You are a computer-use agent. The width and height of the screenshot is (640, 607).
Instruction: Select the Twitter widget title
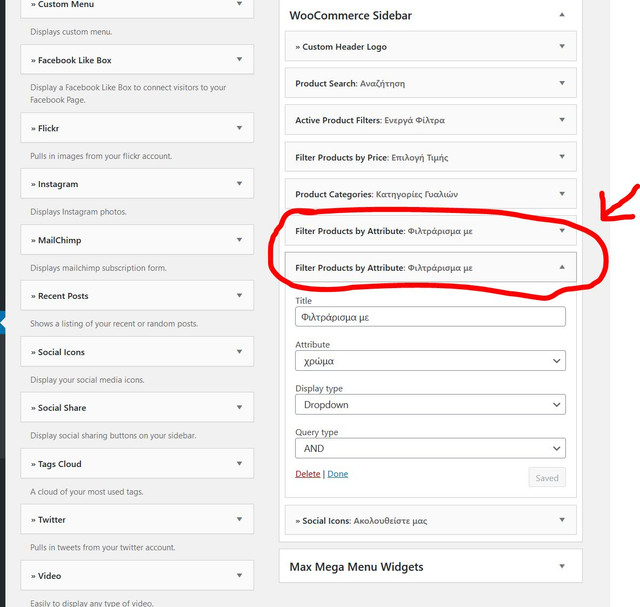[52, 520]
